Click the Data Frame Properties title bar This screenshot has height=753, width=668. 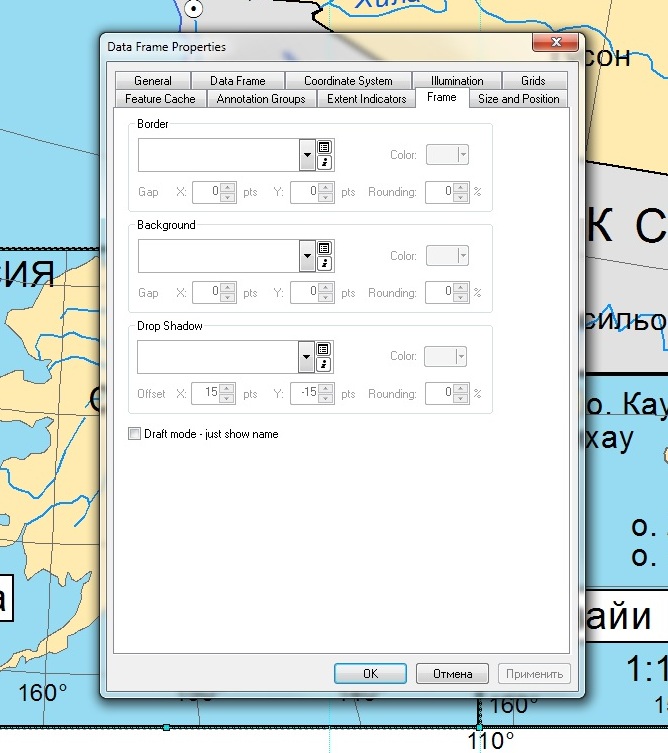(x=317, y=47)
